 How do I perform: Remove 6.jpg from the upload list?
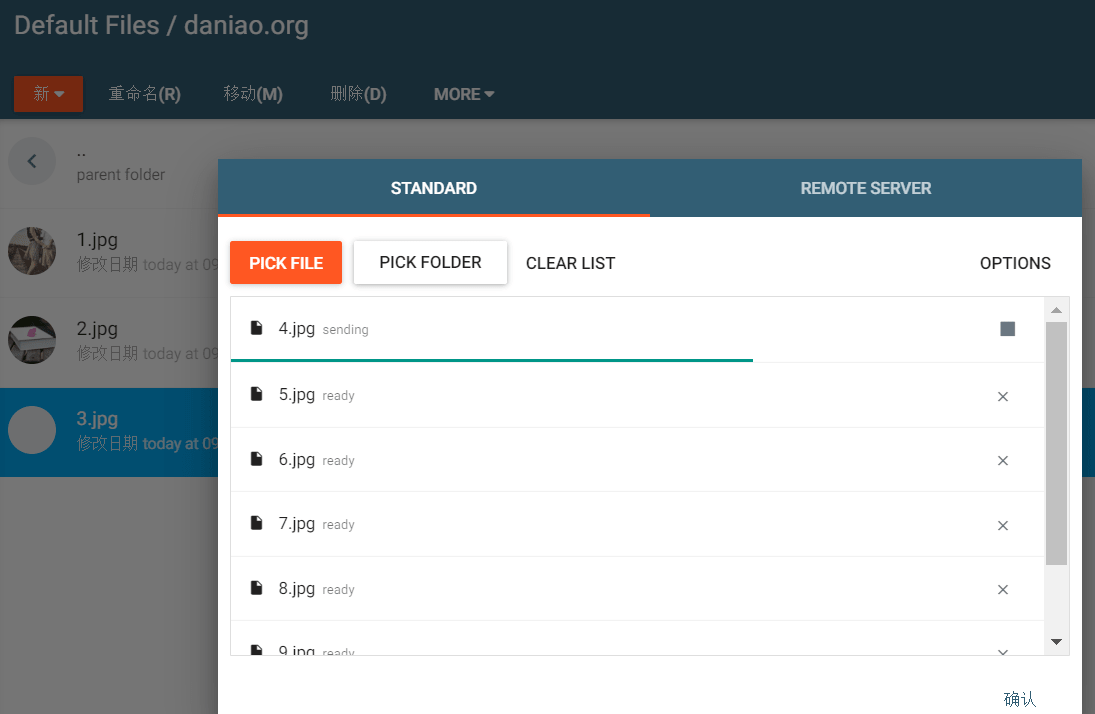coord(1003,461)
